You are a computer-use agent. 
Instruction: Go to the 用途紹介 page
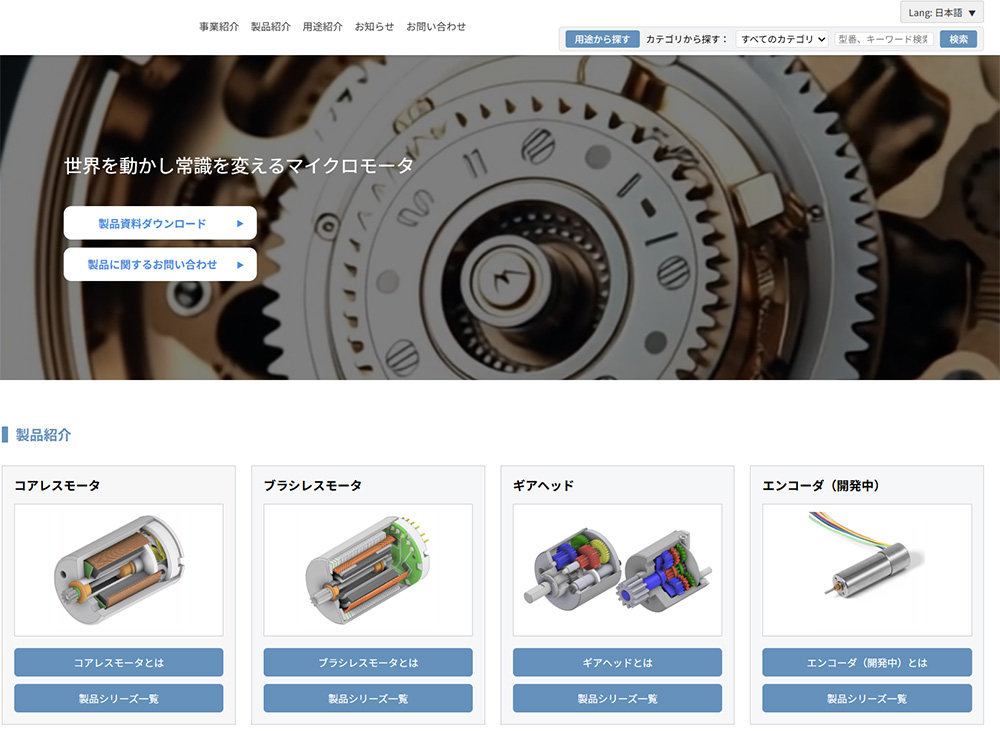(323, 27)
